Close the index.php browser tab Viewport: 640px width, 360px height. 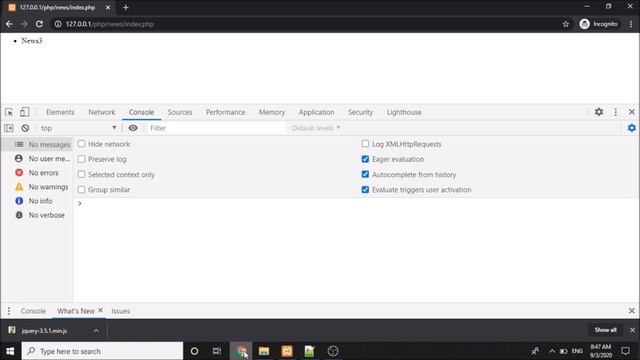tap(108, 7)
